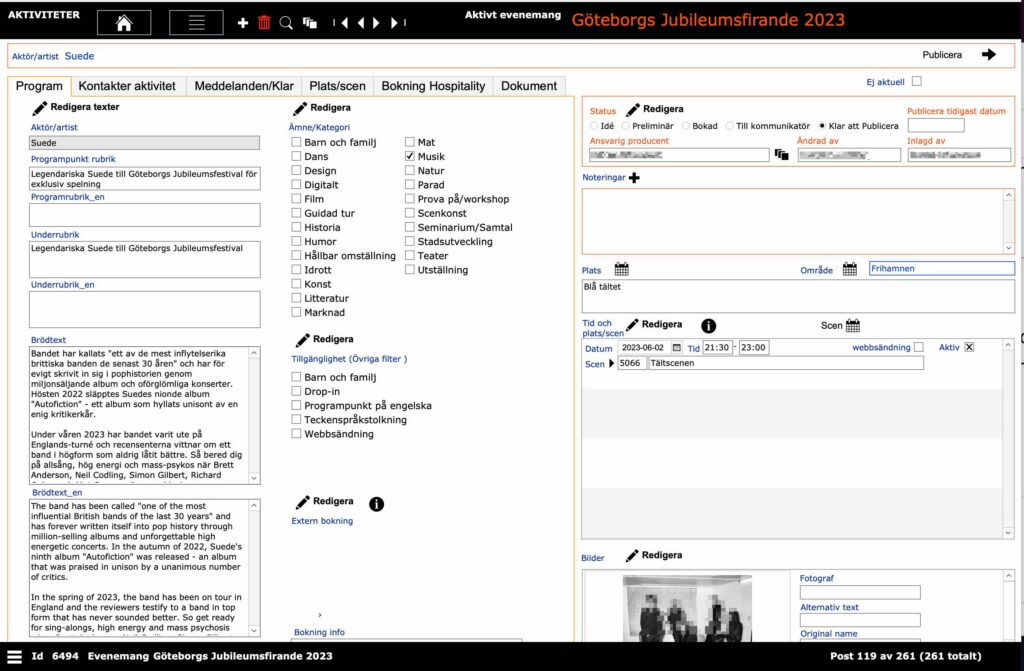Toggle the webbsändning checkbox in schedule row
Viewport: 1024px width, 671px height.
coord(919,347)
